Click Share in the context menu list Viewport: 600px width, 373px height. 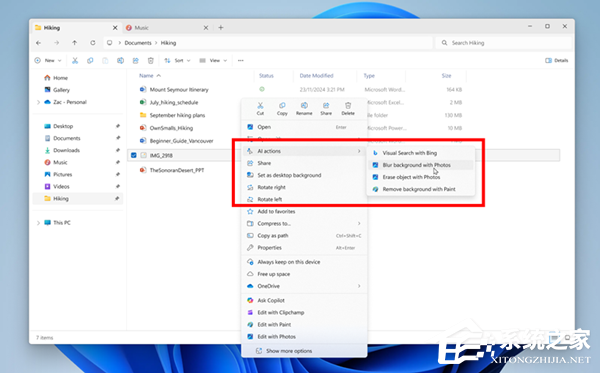pos(304,163)
